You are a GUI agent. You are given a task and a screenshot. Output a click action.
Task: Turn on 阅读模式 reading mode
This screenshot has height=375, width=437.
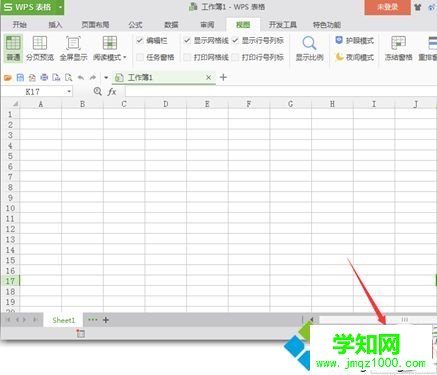click(x=109, y=48)
